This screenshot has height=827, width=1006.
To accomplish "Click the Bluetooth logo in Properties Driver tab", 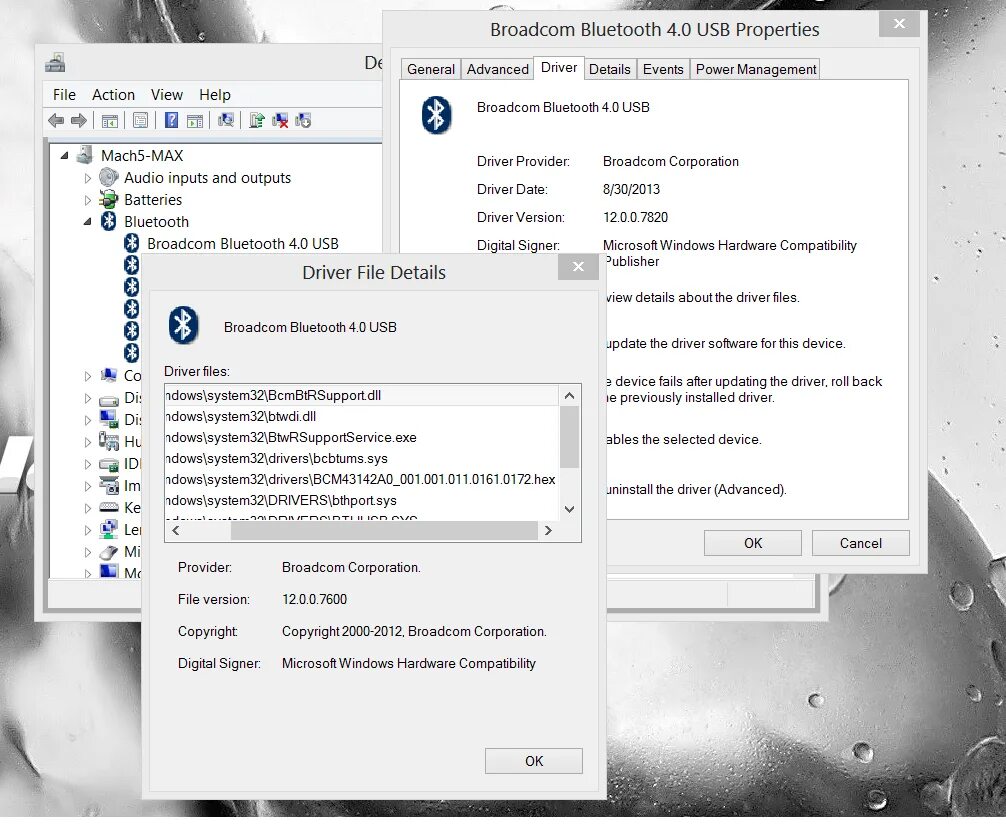I will (436, 115).
